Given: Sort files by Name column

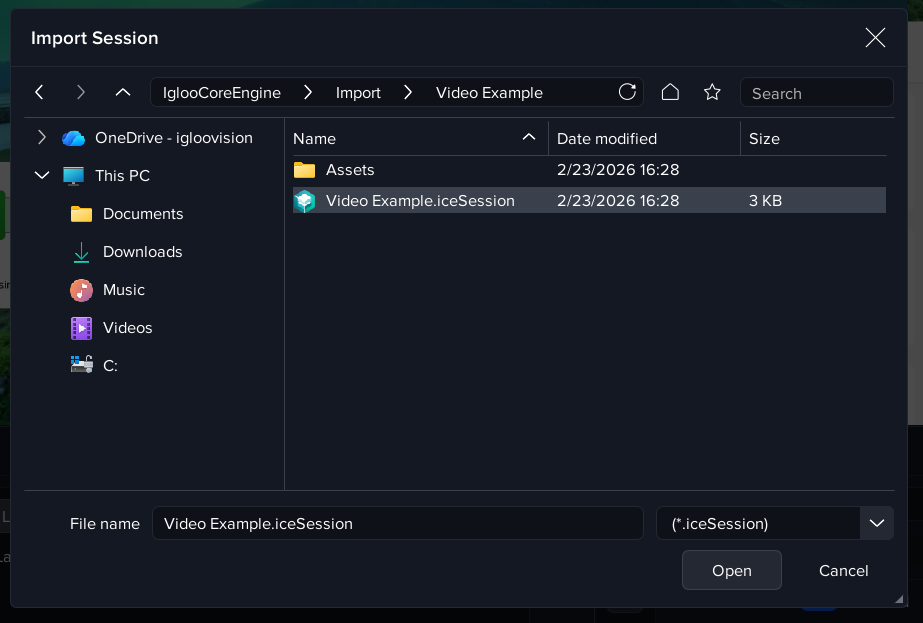Looking at the screenshot, I should point(315,139).
